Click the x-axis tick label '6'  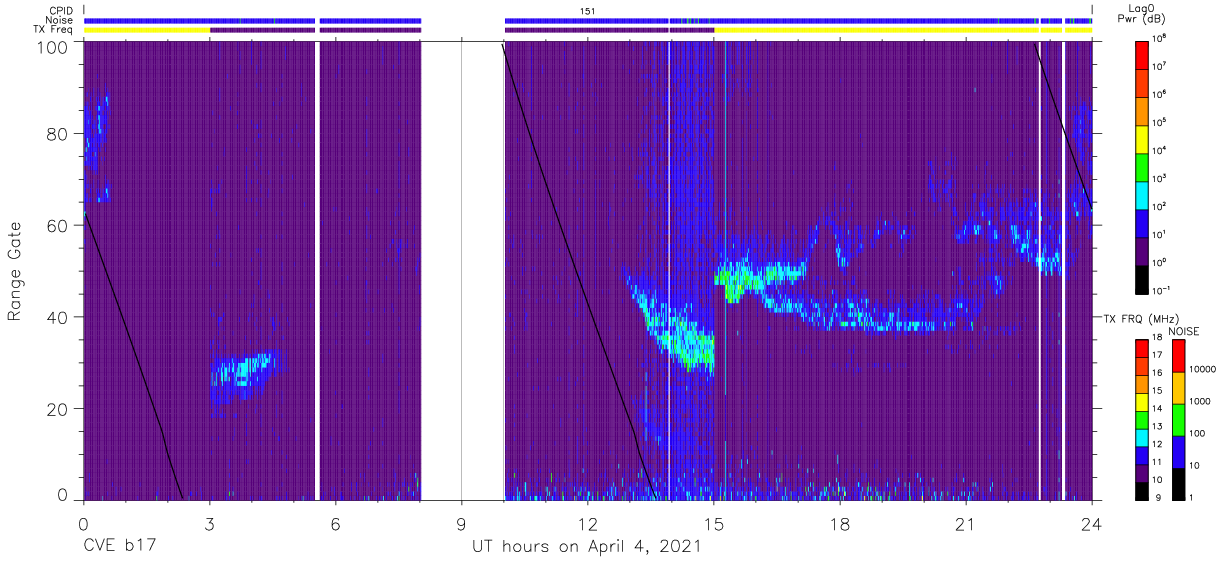(335, 524)
